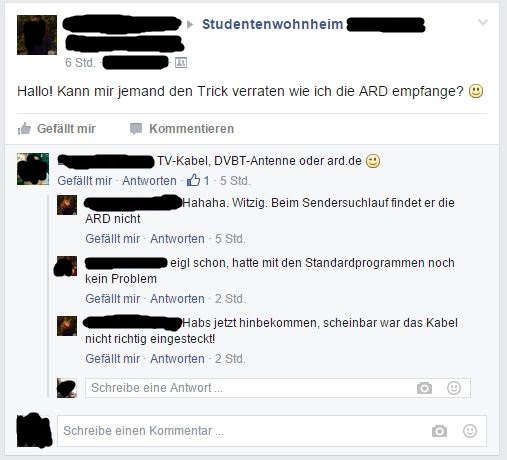Click the blue thumbs-up like count icon
Screen dimensions: 507x460
(193, 180)
